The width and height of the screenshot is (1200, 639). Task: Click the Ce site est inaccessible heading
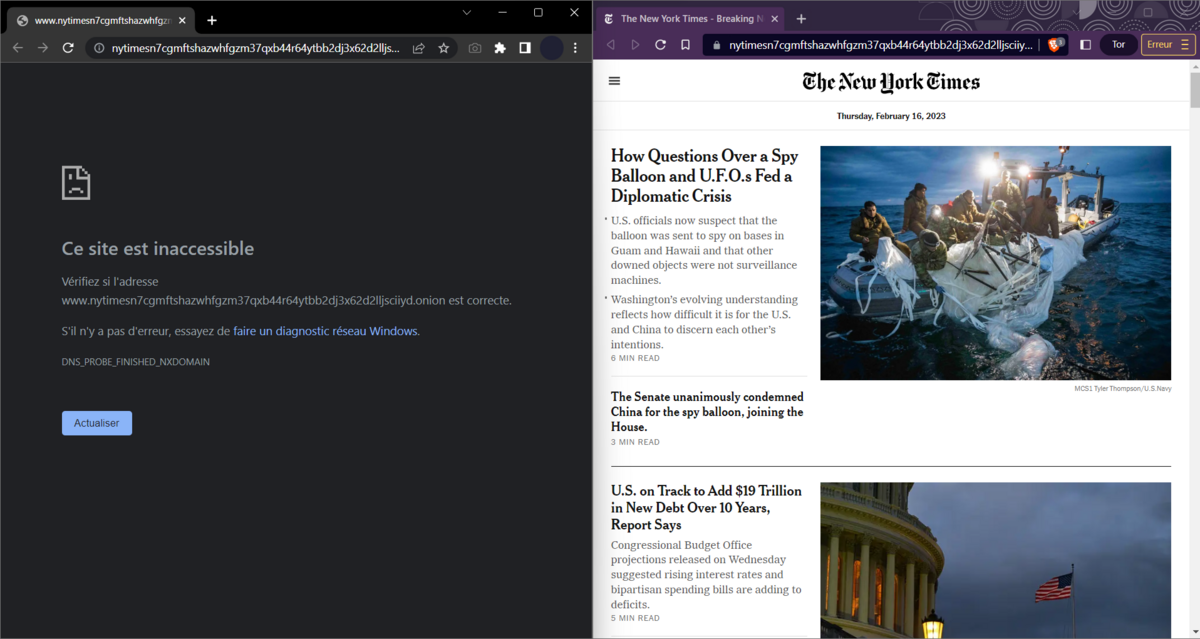click(158, 248)
